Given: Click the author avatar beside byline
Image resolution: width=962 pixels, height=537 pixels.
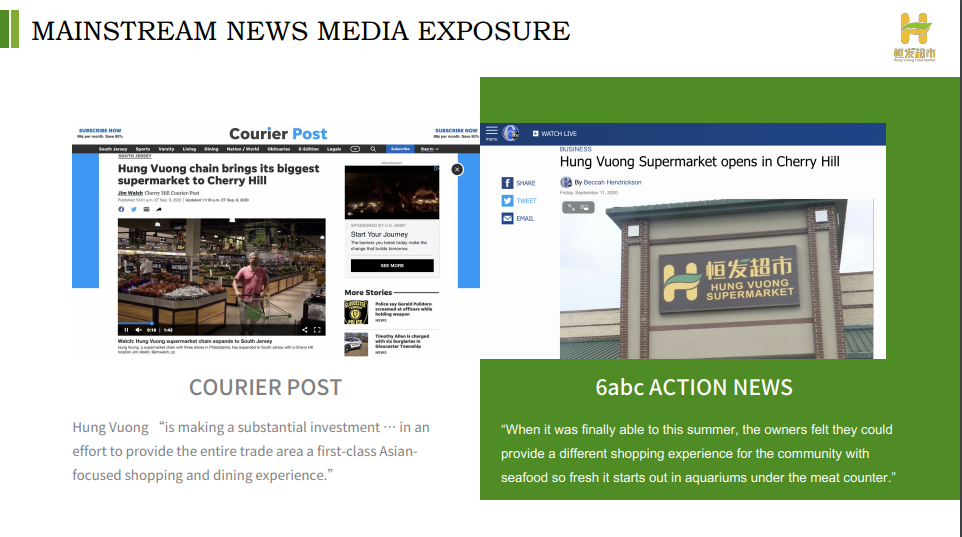Looking at the screenshot, I should coord(566,182).
